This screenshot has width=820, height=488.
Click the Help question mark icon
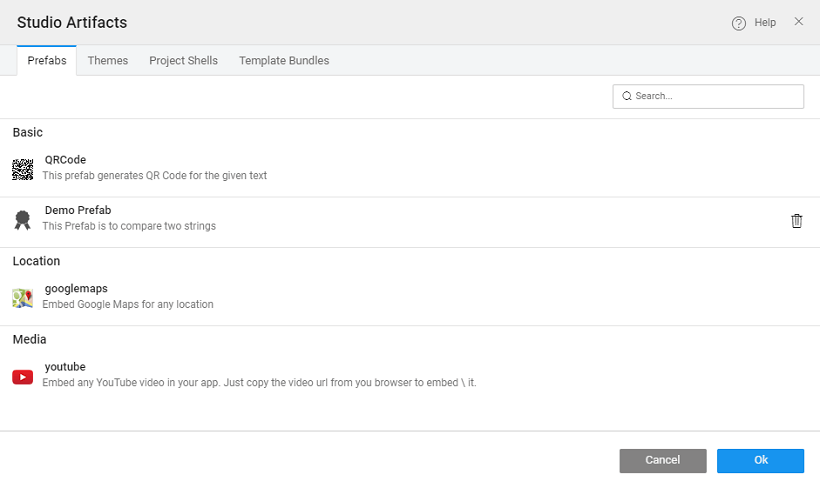coord(739,23)
